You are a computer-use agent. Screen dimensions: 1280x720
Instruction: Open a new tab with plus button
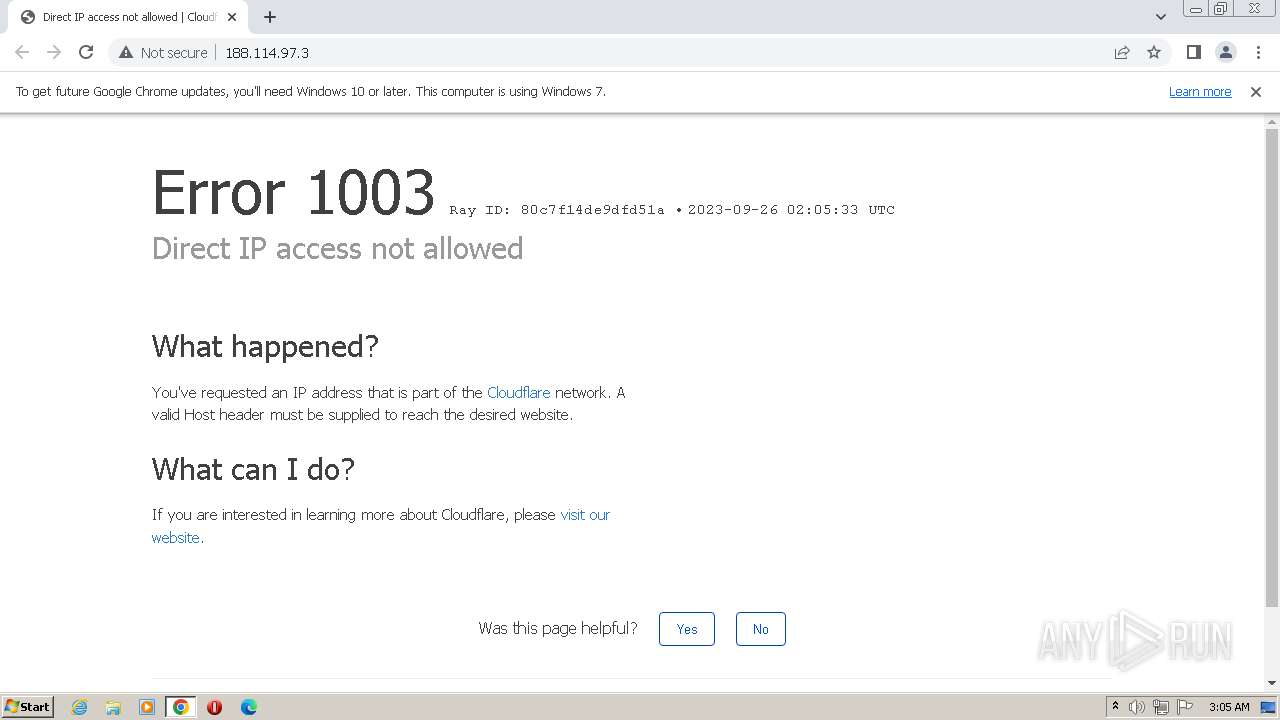pyautogui.click(x=270, y=17)
